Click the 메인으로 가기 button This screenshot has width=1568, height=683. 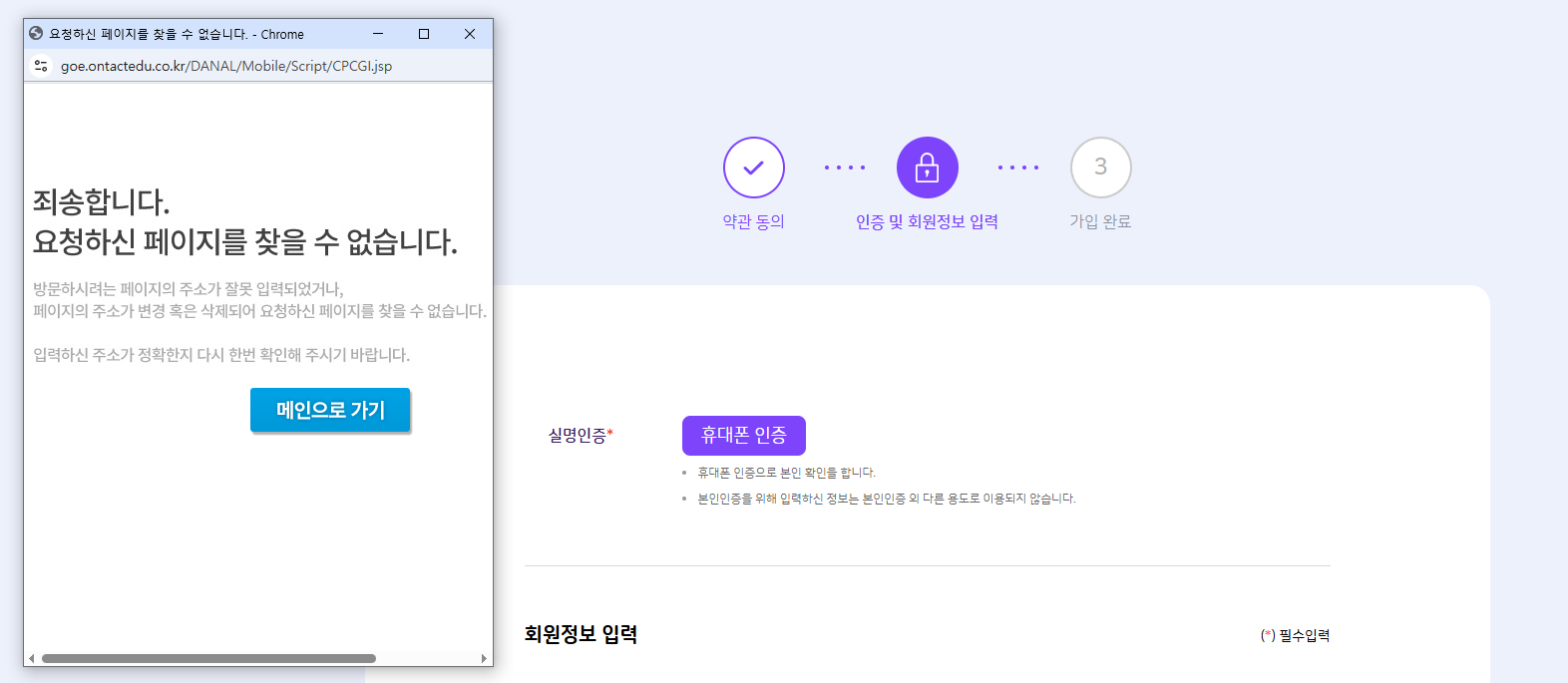click(x=330, y=410)
